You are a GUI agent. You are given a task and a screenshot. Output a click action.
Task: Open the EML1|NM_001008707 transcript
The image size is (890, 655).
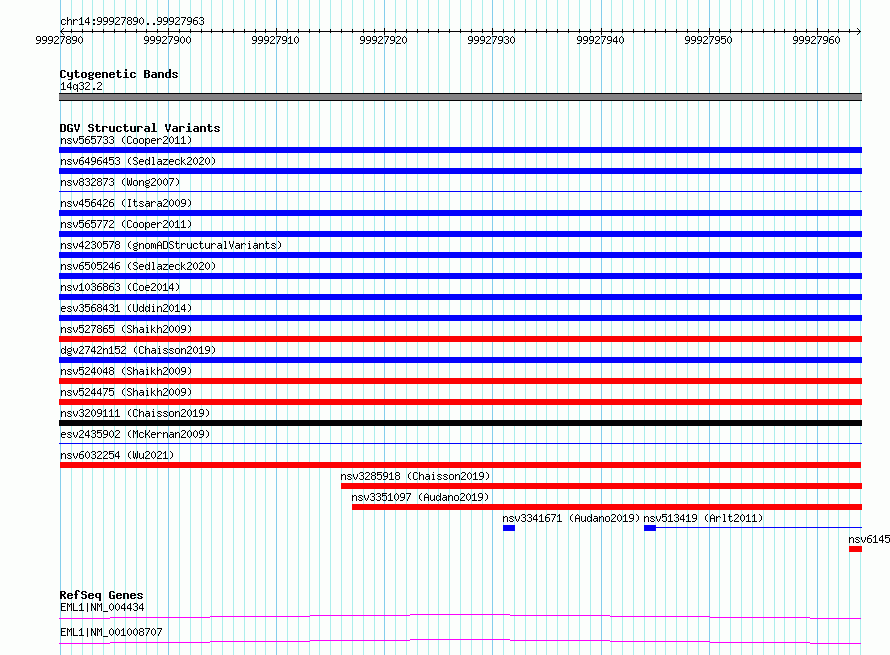click(x=111, y=632)
